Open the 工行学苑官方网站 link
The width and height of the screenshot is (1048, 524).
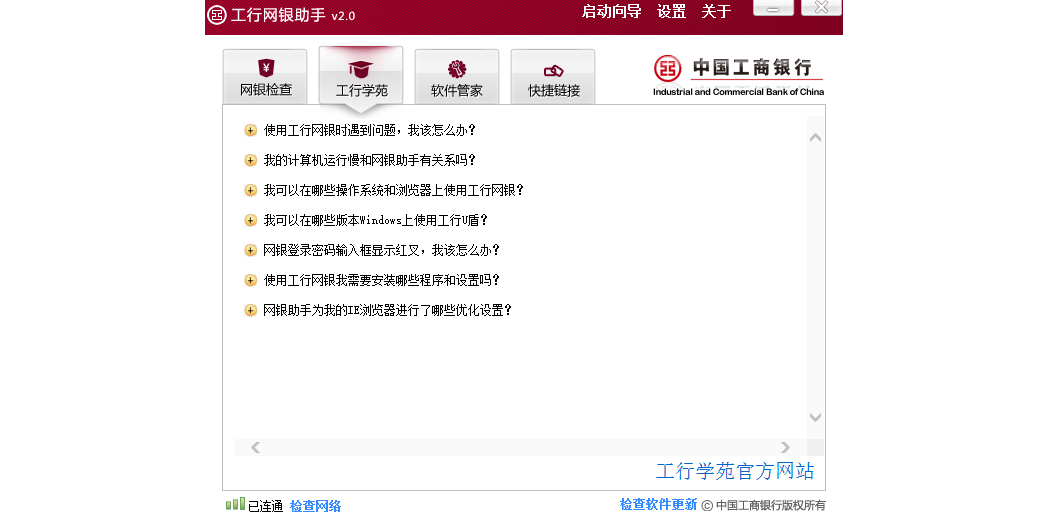click(735, 471)
